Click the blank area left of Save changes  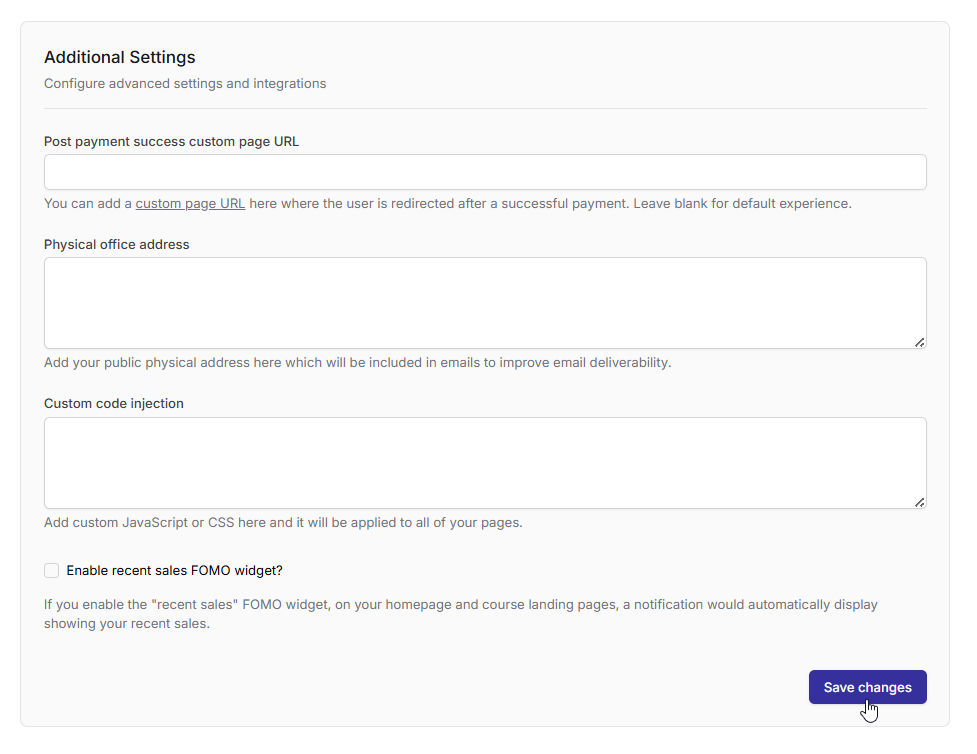click(420, 687)
